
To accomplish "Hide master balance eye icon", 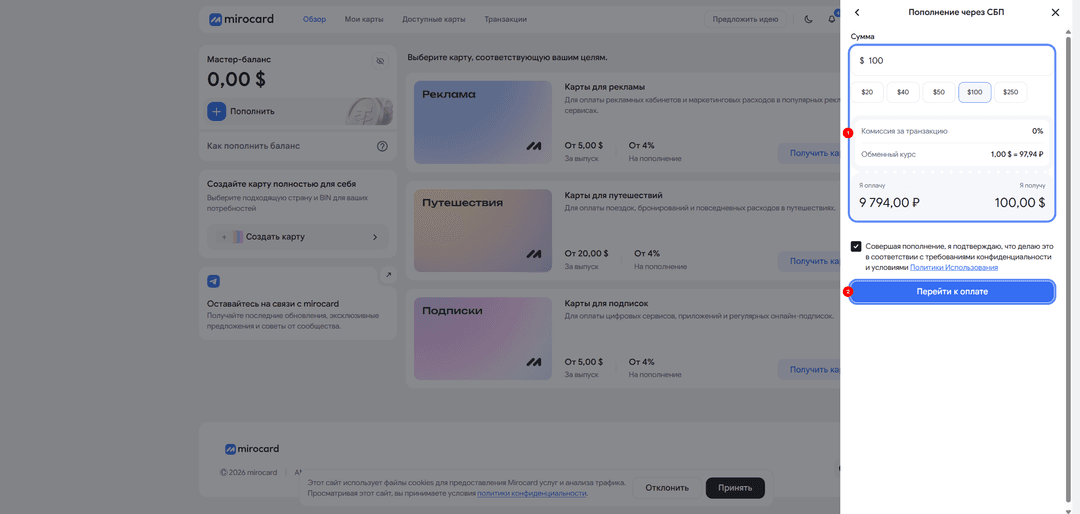I will pos(380,61).
